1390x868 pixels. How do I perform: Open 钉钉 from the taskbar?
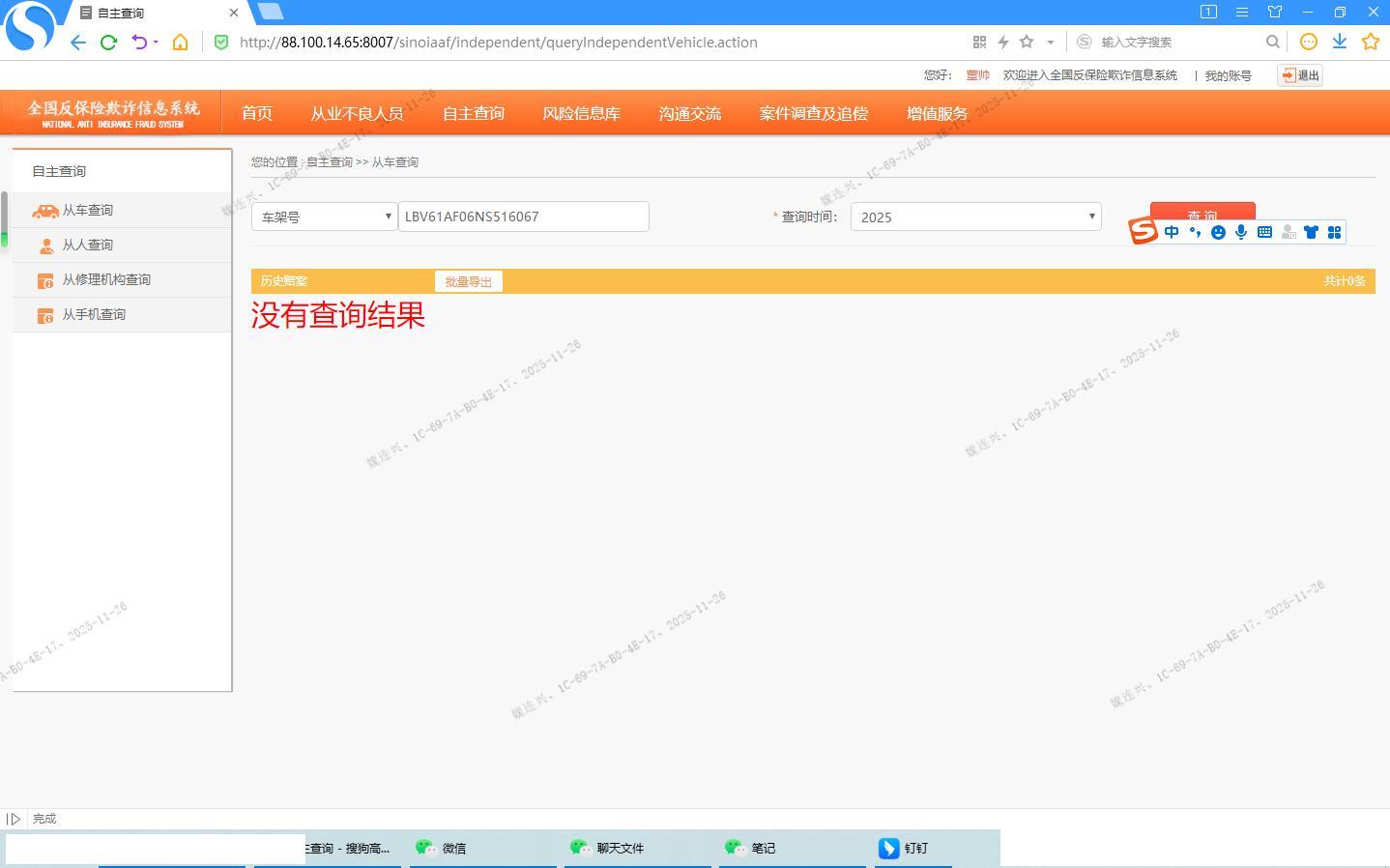[914, 848]
